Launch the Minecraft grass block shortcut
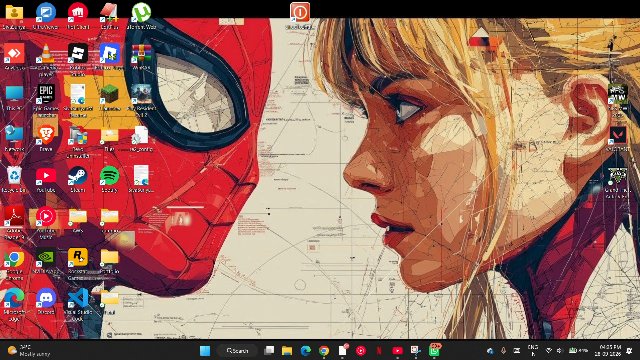The image size is (640, 360). click(x=109, y=94)
